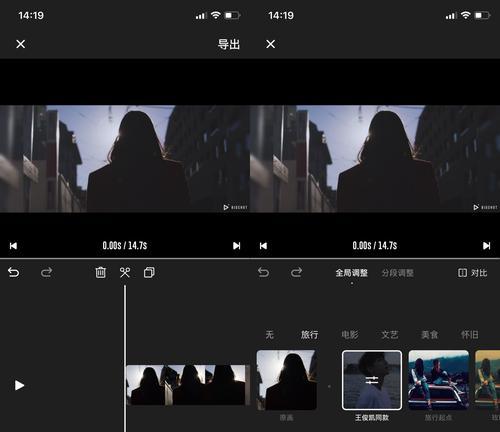Redo in the filter panel

pos(296,272)
